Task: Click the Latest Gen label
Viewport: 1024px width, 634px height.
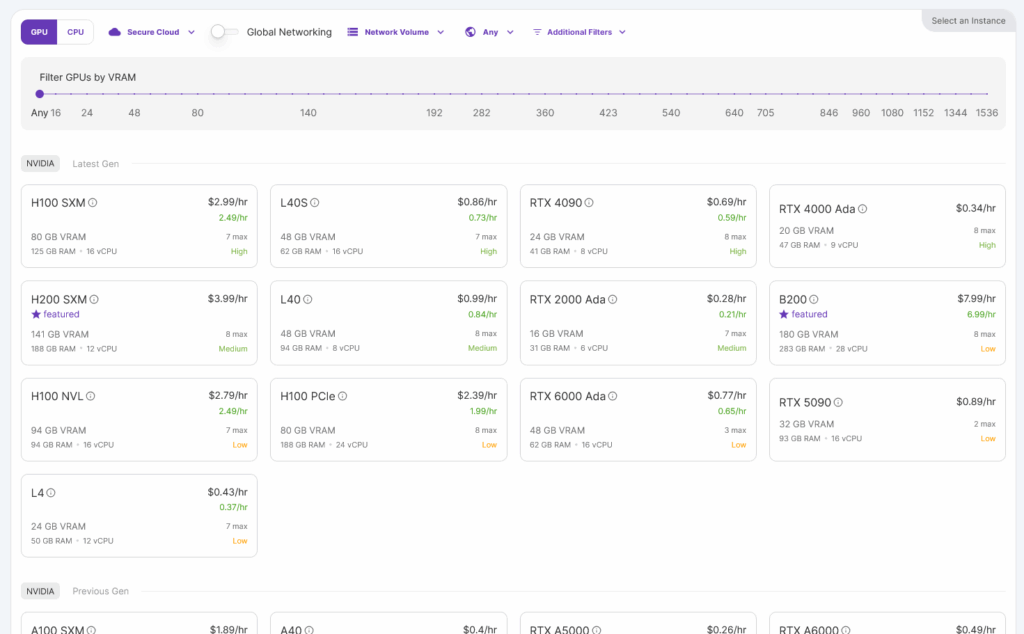Action: pos(95,163)
